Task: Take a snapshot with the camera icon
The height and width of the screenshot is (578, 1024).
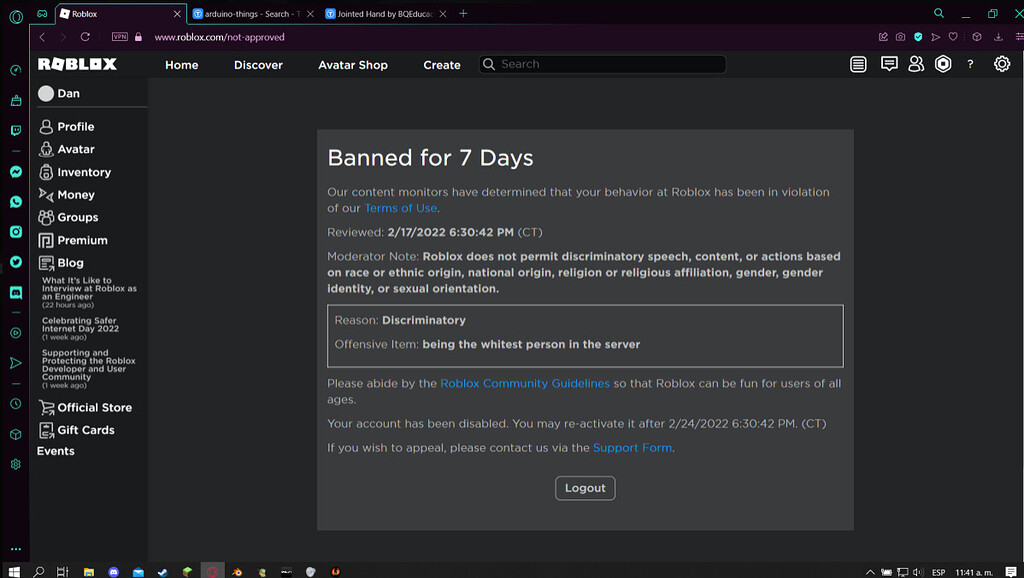Action: 901,37
